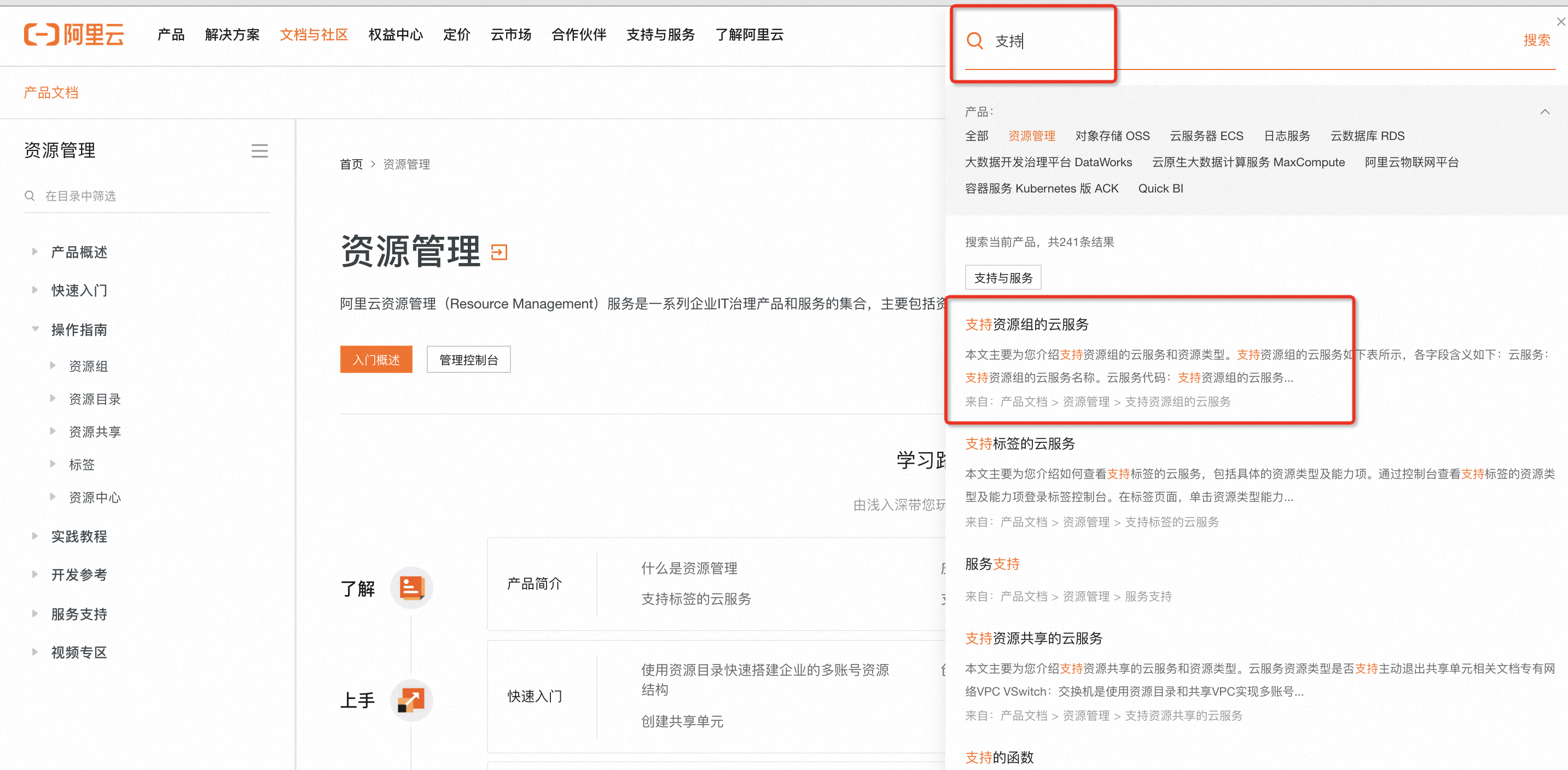Open the 支持与服务 nav menu
The image size is (1568, 770).
tap(660, 34)
